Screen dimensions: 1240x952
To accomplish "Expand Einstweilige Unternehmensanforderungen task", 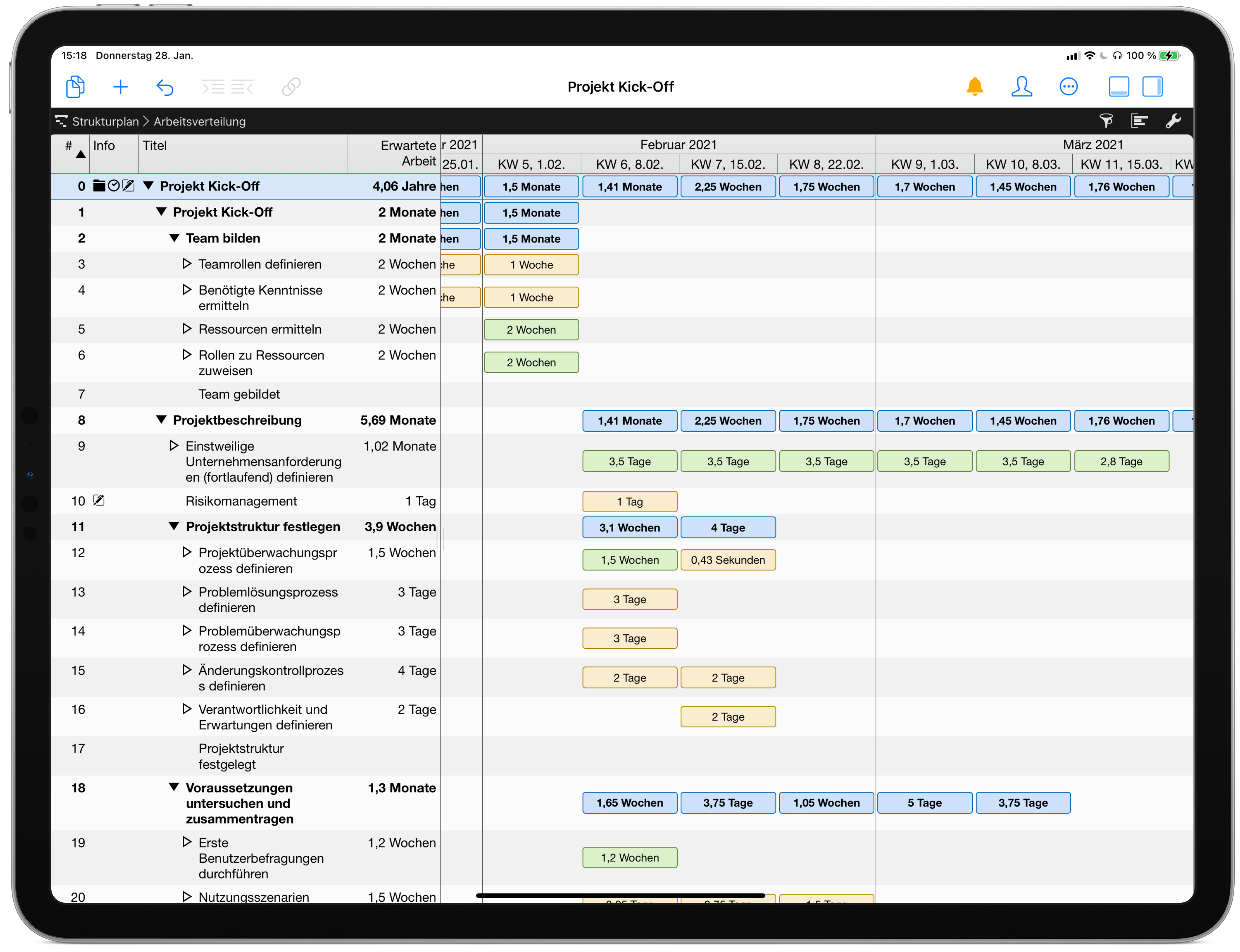I will [x=174, y=445].
